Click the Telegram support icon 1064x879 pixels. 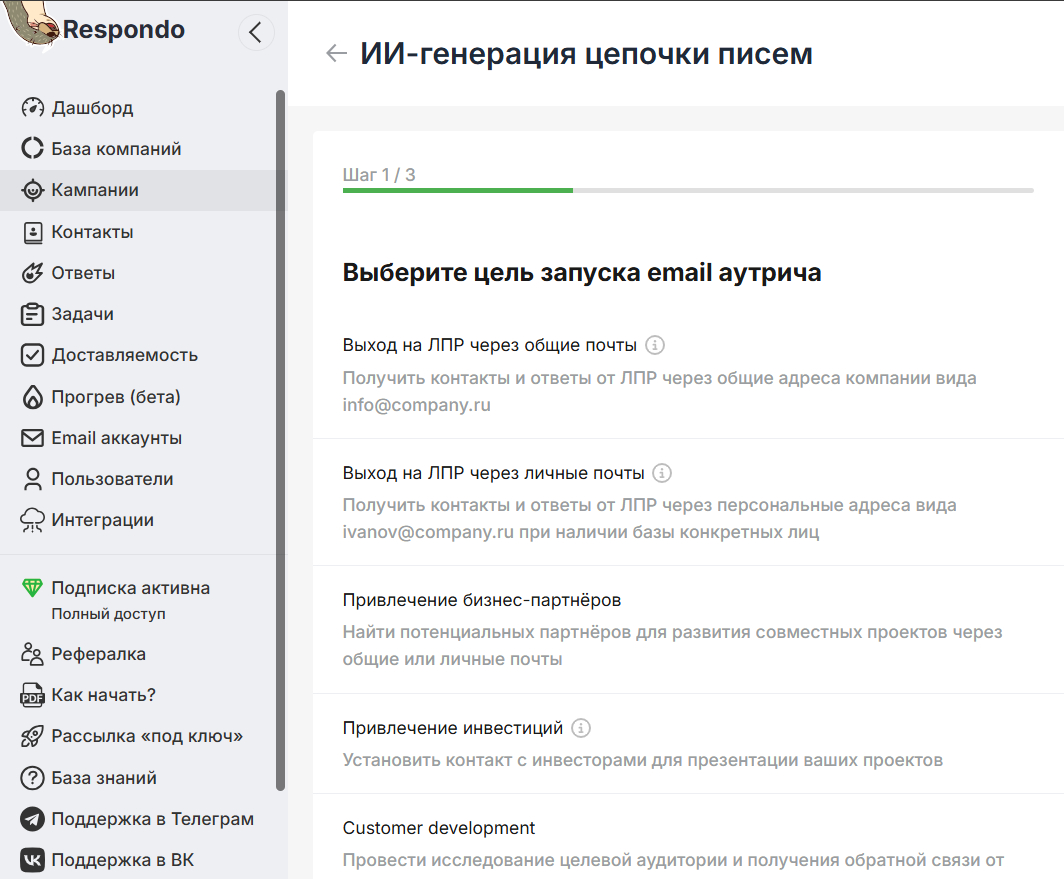pos(32,819)
